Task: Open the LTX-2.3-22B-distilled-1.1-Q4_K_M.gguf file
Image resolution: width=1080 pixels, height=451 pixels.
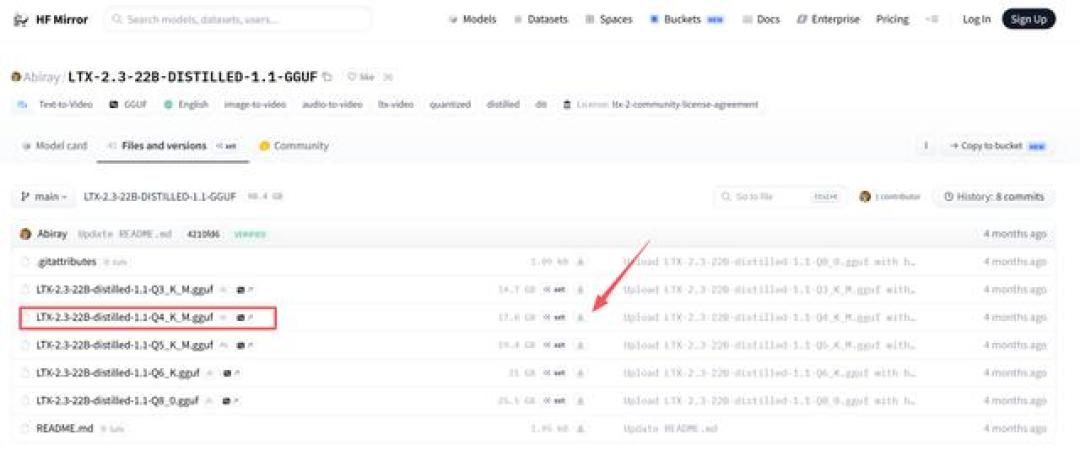Action: (125, 317)
